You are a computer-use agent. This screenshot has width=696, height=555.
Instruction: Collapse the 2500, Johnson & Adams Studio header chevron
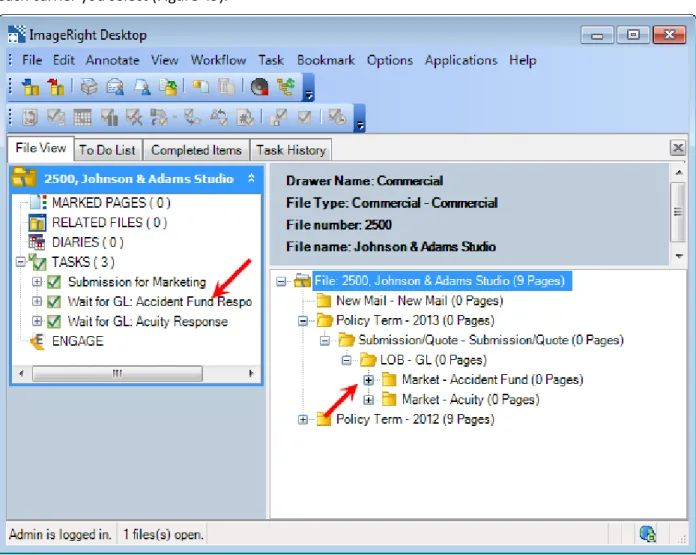point(251,178)
